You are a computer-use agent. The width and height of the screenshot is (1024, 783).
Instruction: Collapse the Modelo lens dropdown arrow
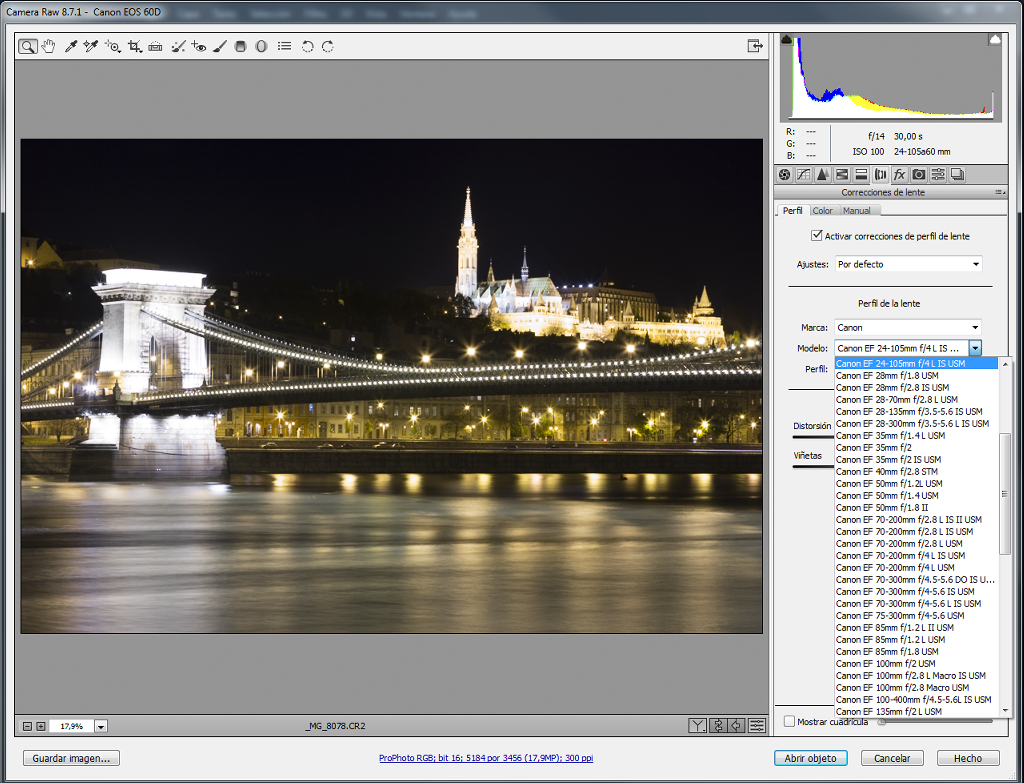(x=975, y=348)
